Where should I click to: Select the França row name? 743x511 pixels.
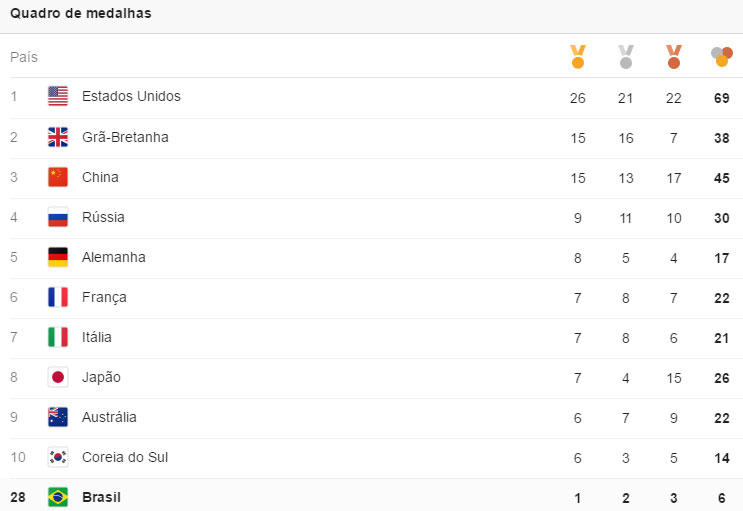(x=104, y=297)
